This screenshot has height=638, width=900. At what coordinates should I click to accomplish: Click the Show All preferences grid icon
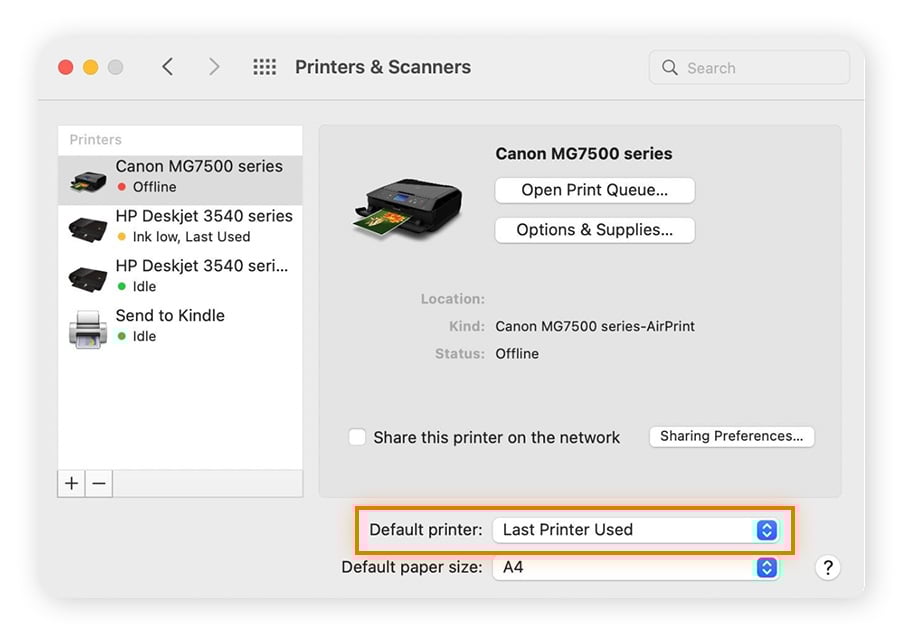[264, 67]
